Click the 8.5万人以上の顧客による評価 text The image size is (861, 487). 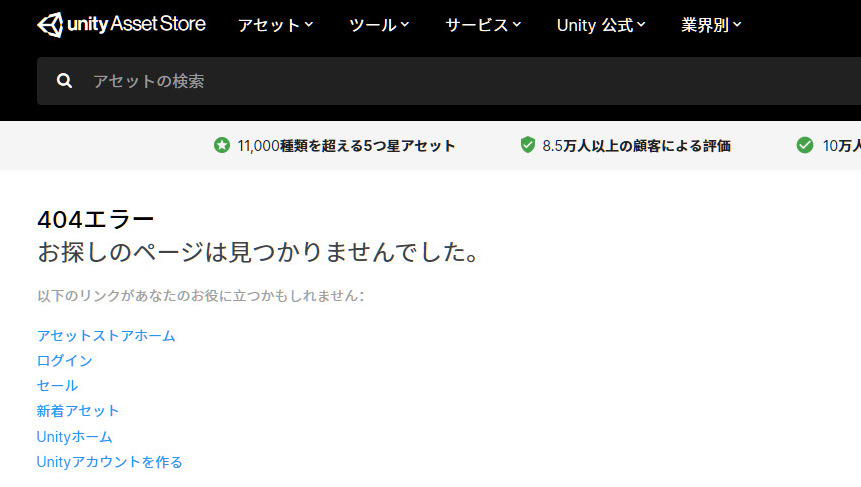point(636,145)
